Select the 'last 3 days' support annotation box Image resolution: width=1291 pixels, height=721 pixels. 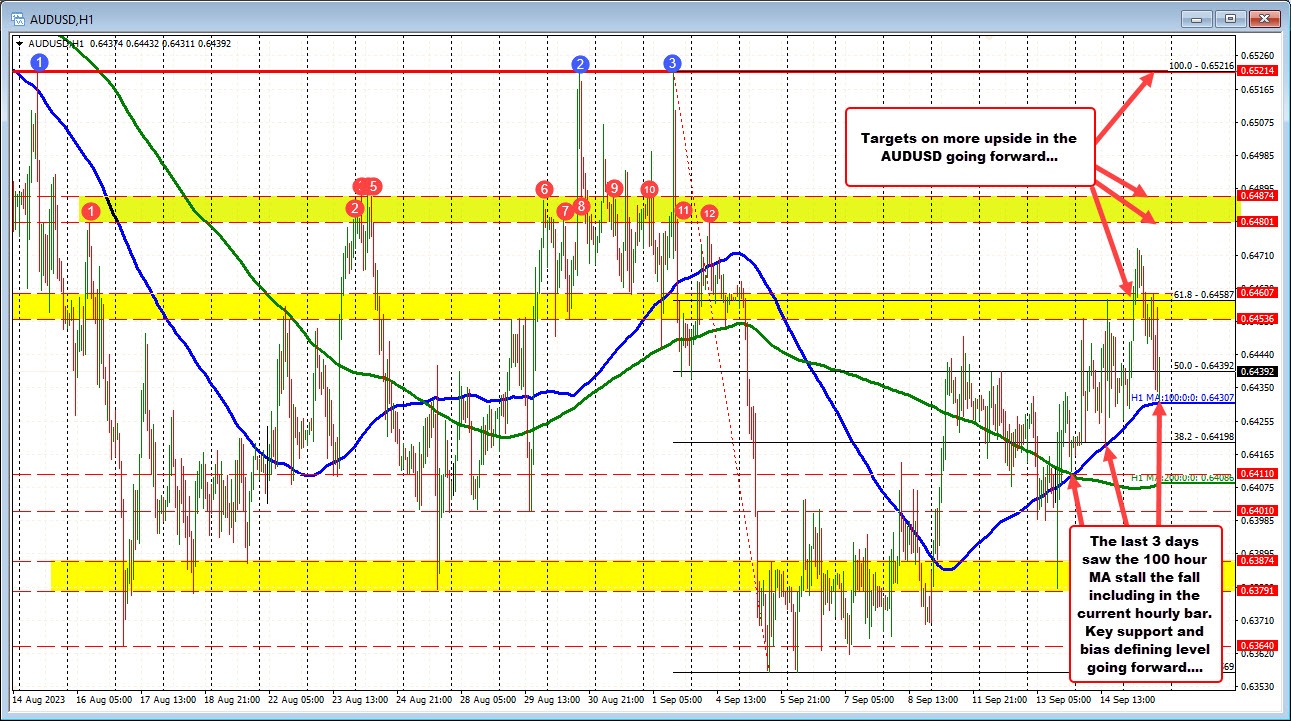(x=1146, y=604)
